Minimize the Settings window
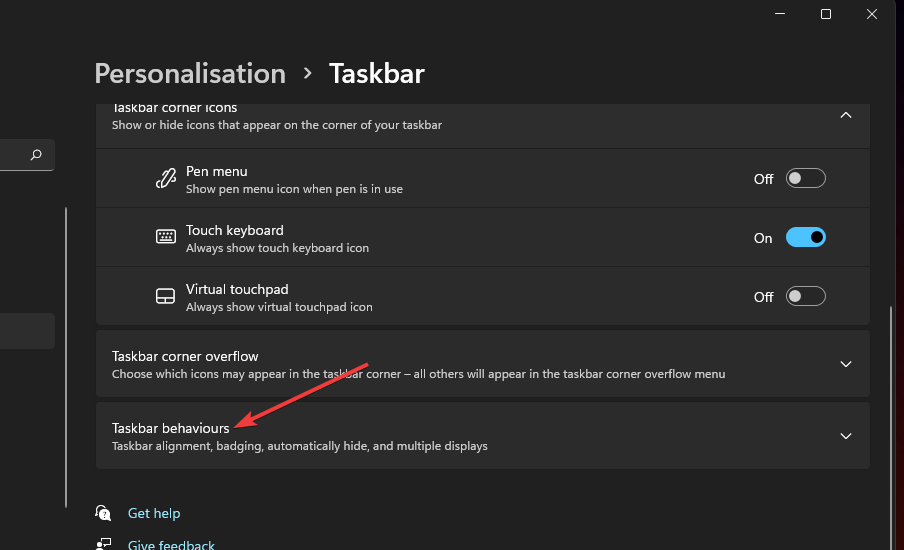Screen dimensions: 904x550 (780, 14)
